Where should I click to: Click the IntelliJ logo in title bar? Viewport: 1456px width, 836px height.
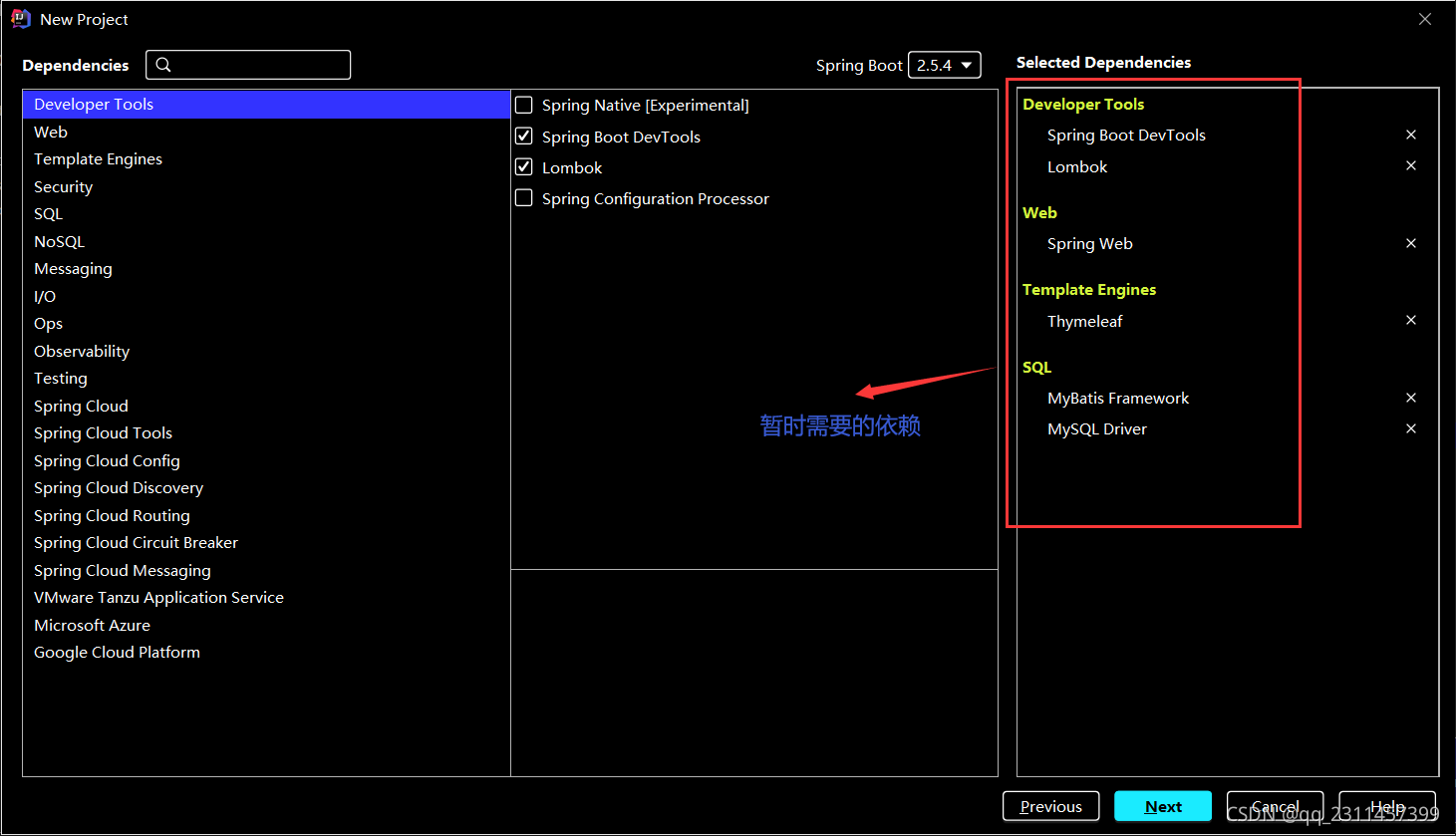pos(21,19)
